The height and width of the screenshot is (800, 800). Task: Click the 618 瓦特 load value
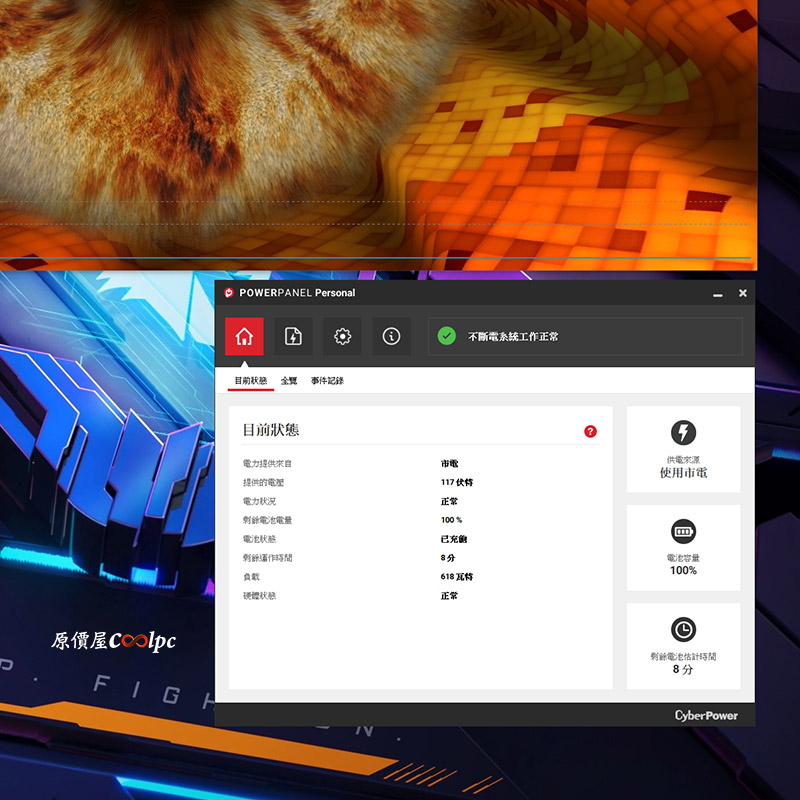pyautogui.click(x=457, y=577)
